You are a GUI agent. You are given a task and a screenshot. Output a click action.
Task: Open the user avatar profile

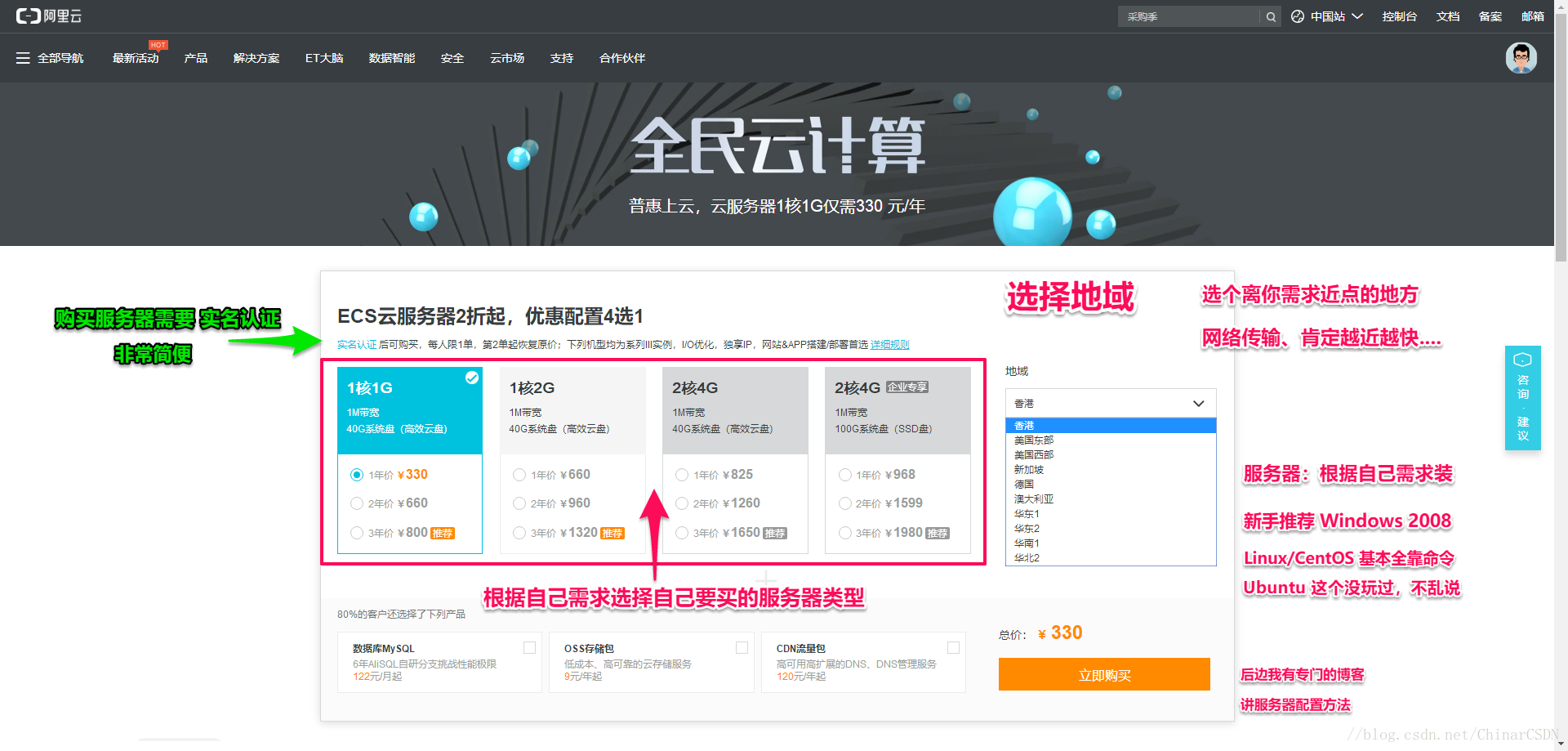coord(1521,58)
